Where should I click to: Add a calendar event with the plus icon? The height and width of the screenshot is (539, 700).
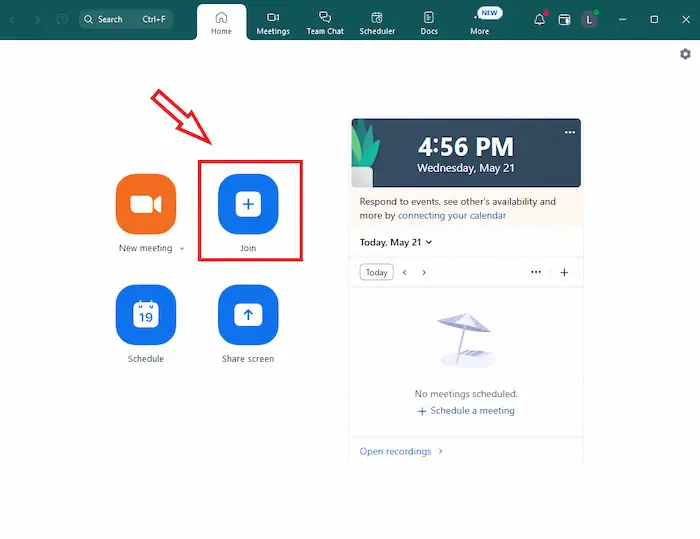pyautogui.click(x=564, y=272)
